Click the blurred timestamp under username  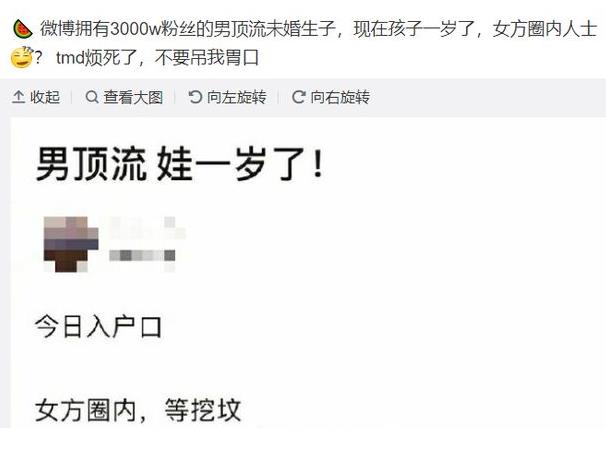pyautogui.click(x=142, y=256)
